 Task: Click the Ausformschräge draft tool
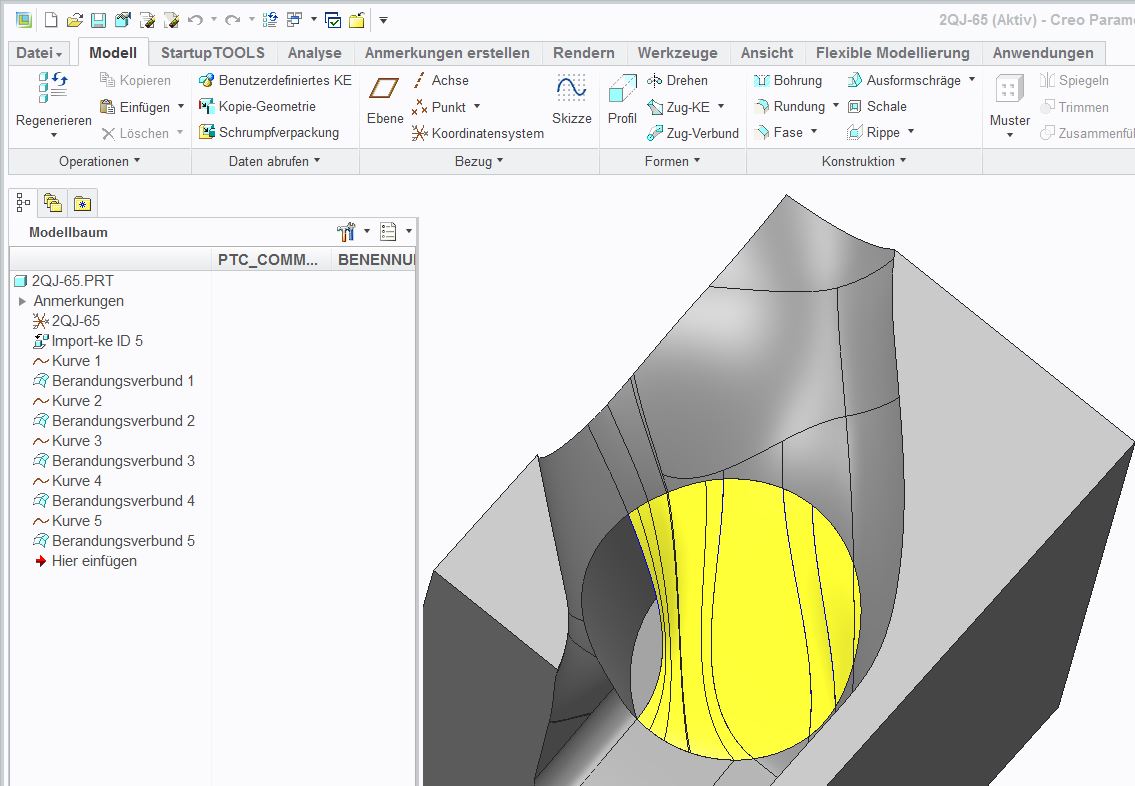pyautogui.click(x=904, y=80)
